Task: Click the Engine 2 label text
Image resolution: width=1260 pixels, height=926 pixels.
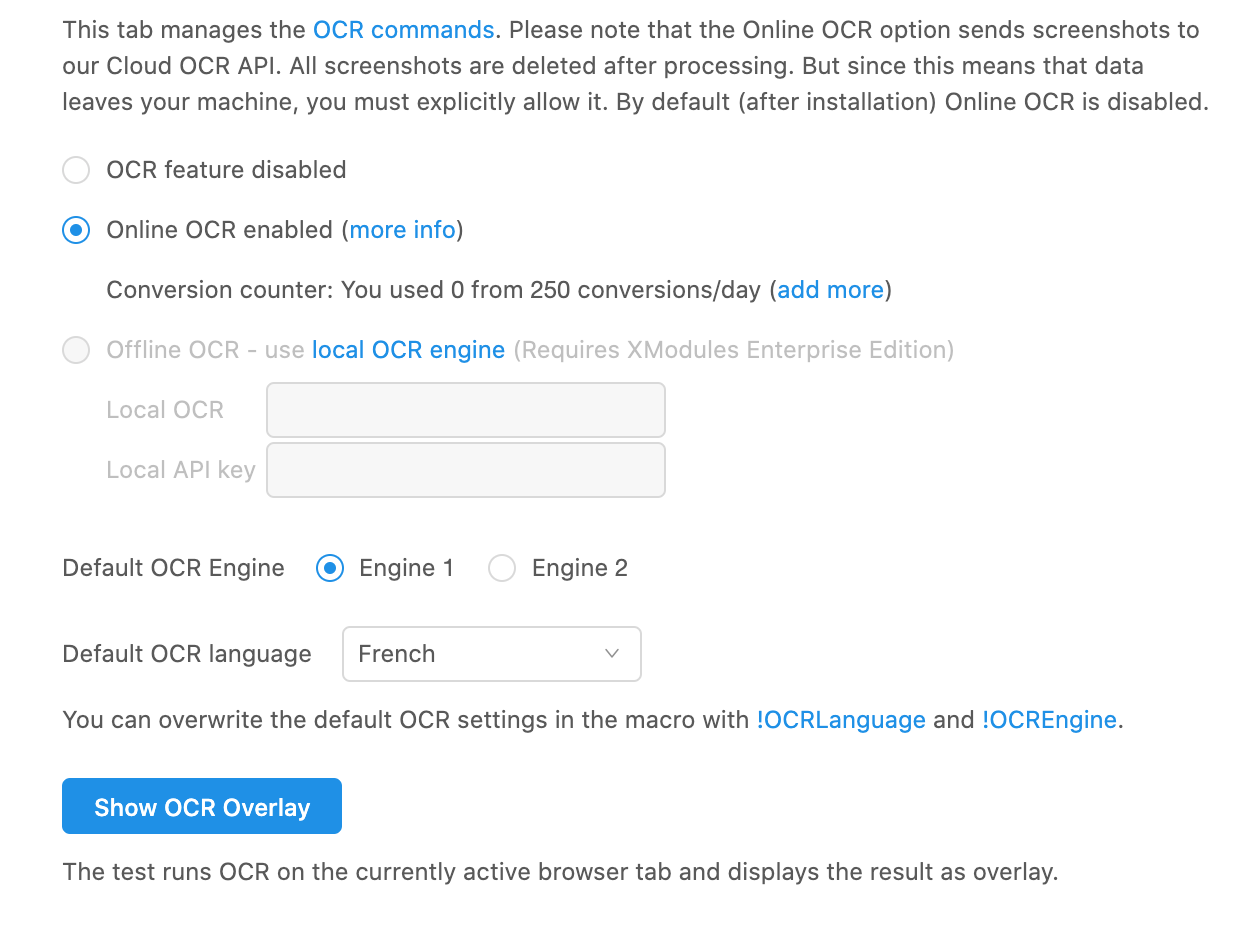Action: 580,568
